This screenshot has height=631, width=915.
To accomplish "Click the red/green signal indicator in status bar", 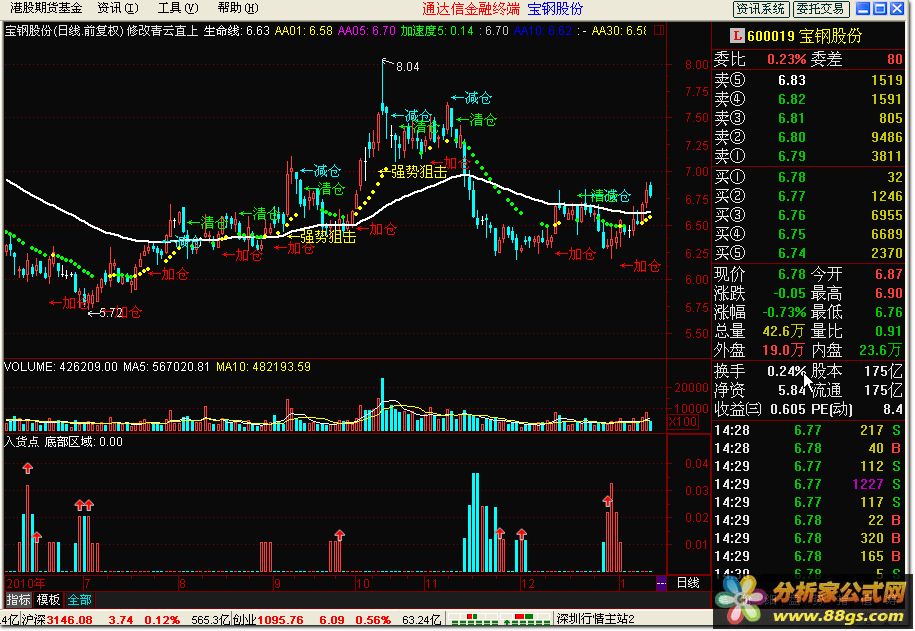I will 500,619.
